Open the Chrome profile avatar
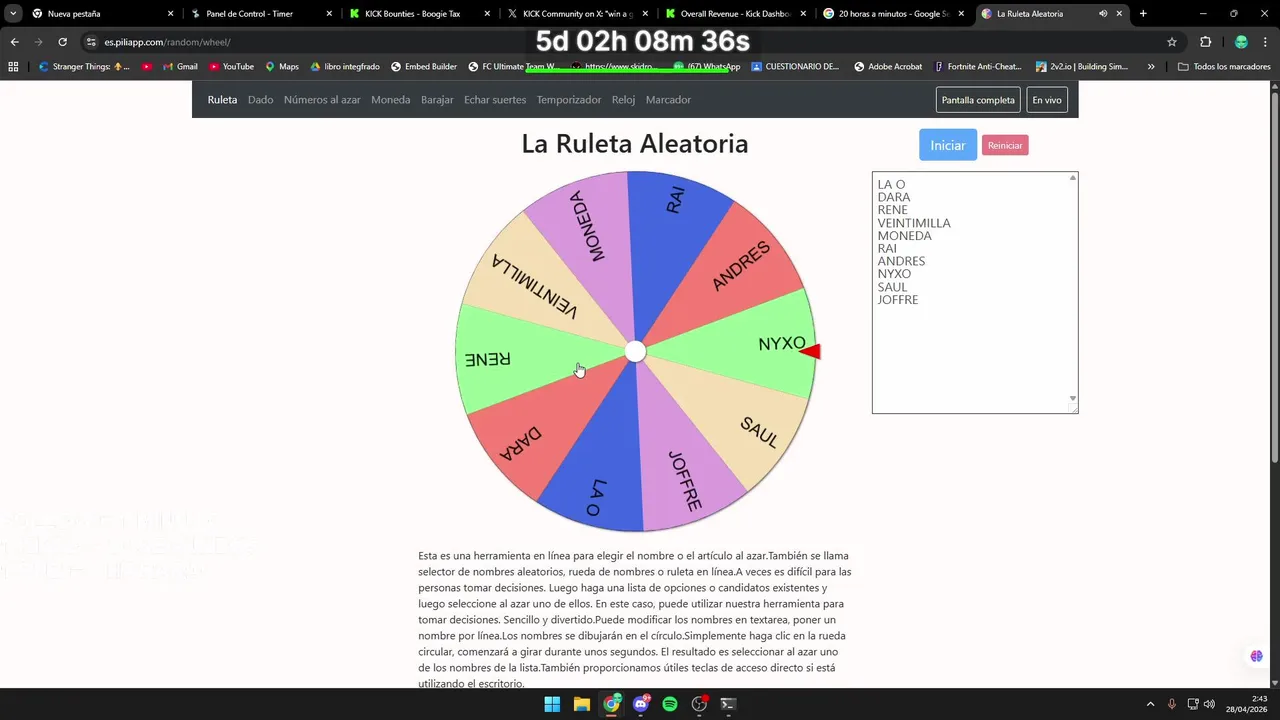Image resolution: width=1280 pixels, height=720 pixels. [1241, 42]
